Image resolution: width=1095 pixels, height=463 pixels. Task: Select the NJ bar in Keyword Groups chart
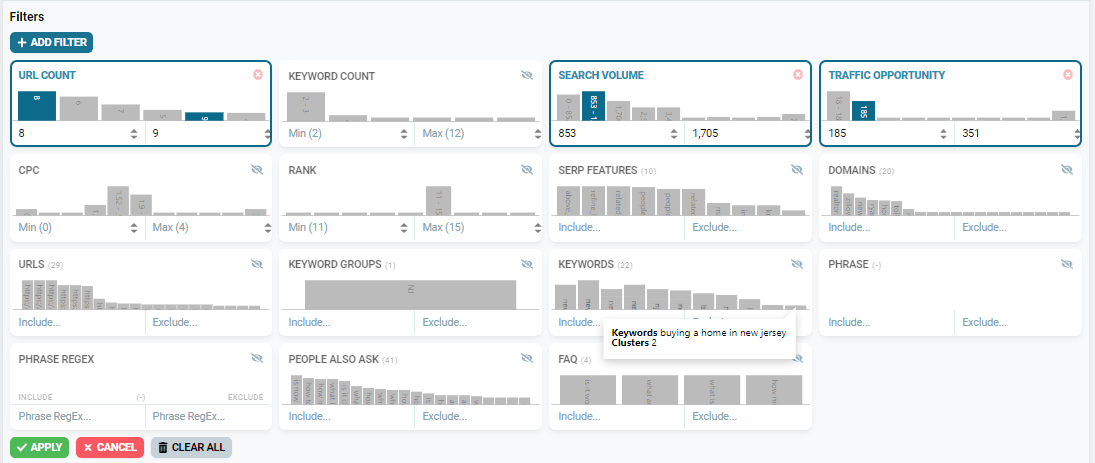[x=411, y=294]
